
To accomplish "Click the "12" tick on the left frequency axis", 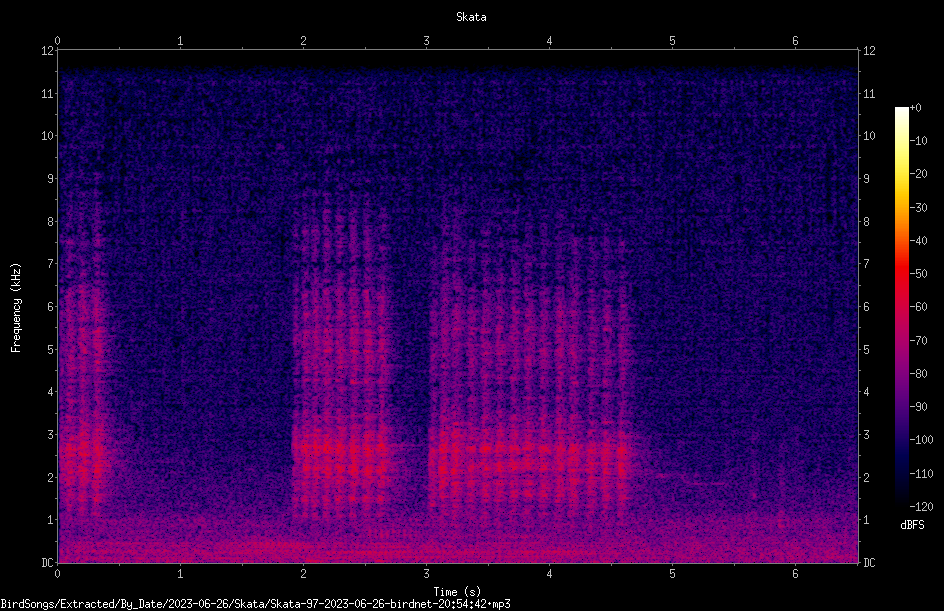I will click(x=47, y=51).
